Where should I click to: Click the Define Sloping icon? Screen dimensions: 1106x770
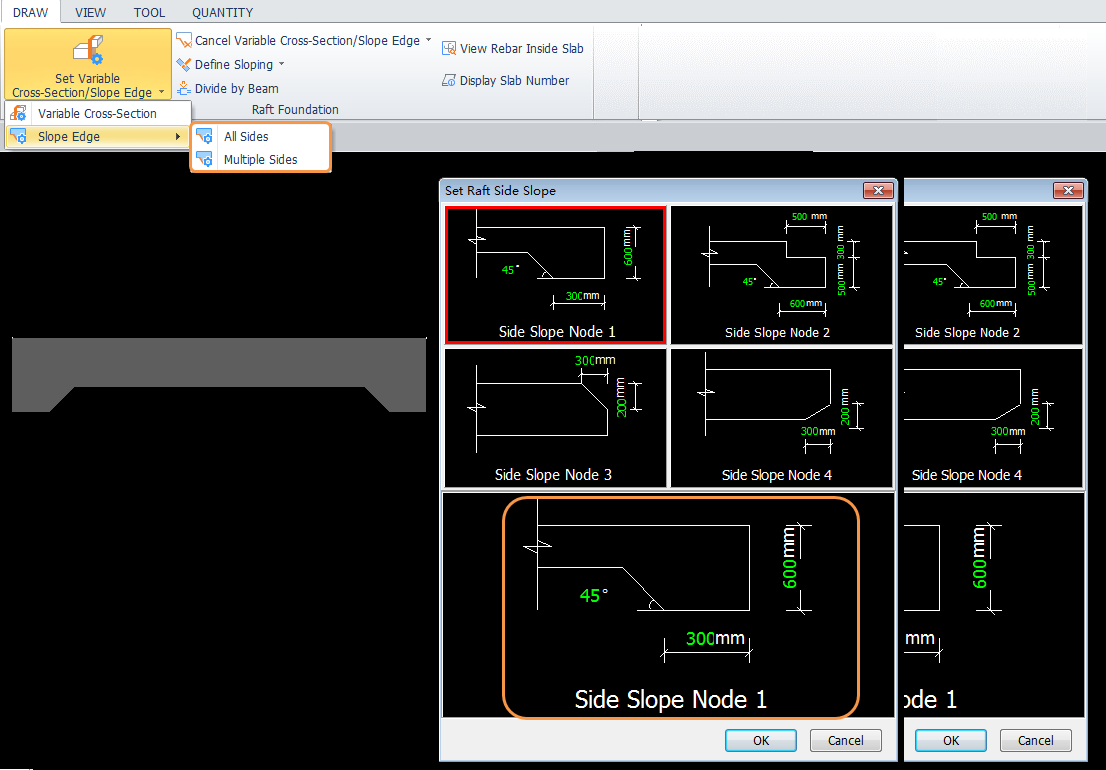pyautogui.click(x=184, y=65)
